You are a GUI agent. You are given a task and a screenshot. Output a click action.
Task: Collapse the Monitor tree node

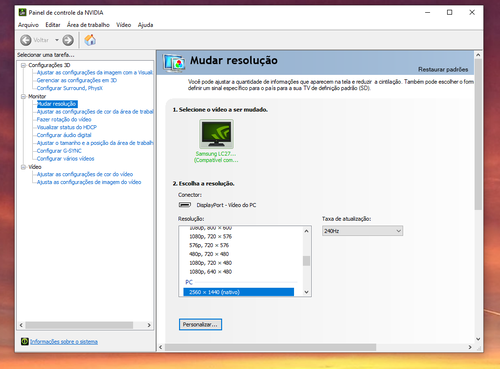click(23, 96)
